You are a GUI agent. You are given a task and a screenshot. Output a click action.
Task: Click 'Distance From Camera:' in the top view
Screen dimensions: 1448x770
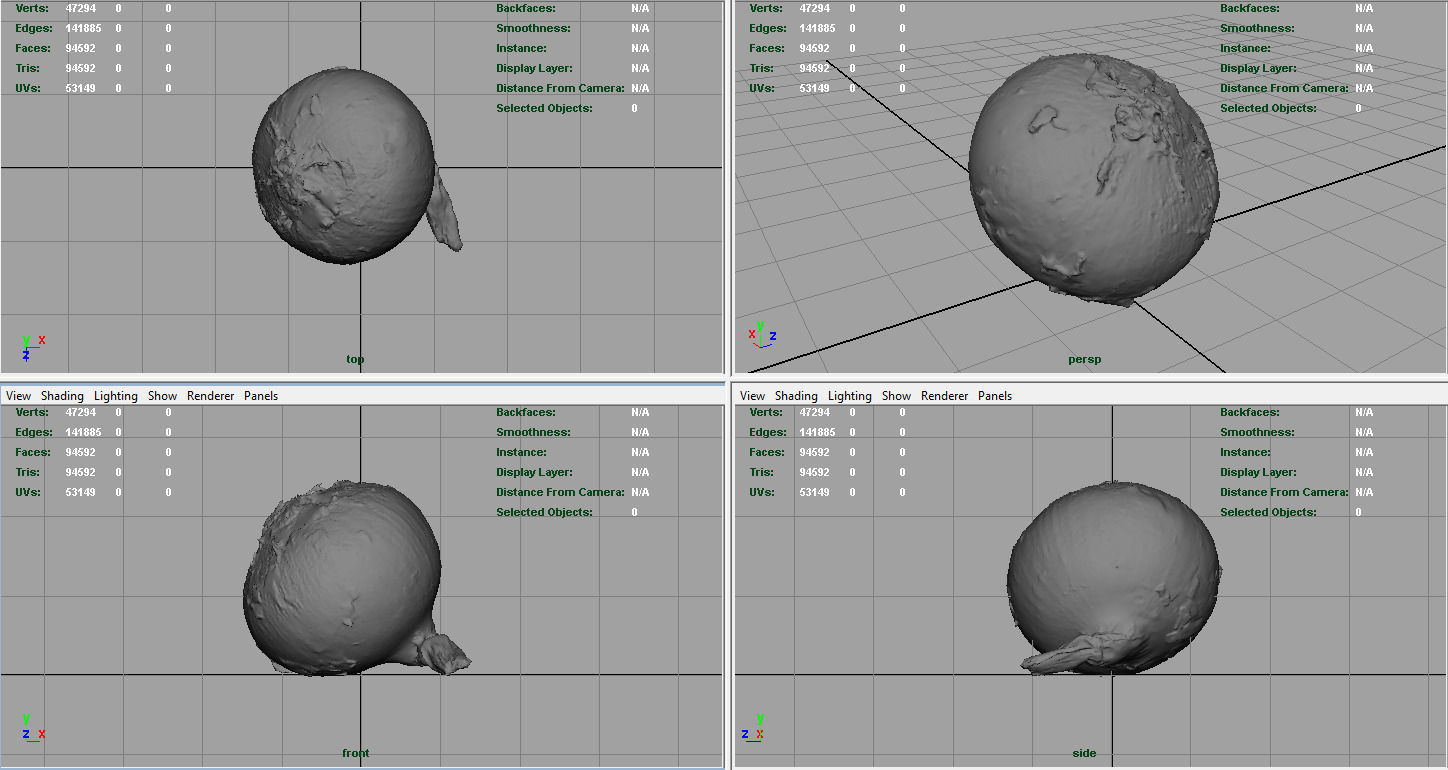tap(560, 88)
